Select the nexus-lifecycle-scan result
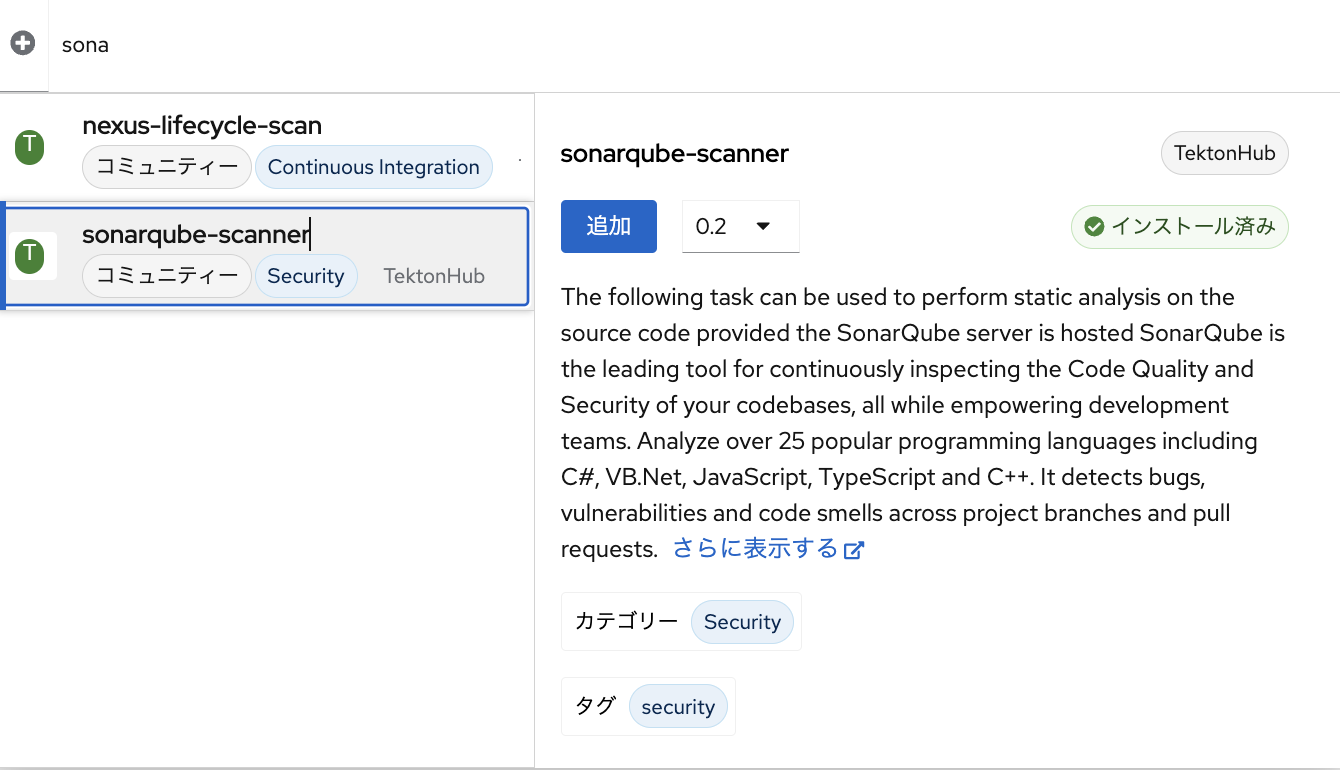Screen dimensions: 1340x770 click(202, 126)
